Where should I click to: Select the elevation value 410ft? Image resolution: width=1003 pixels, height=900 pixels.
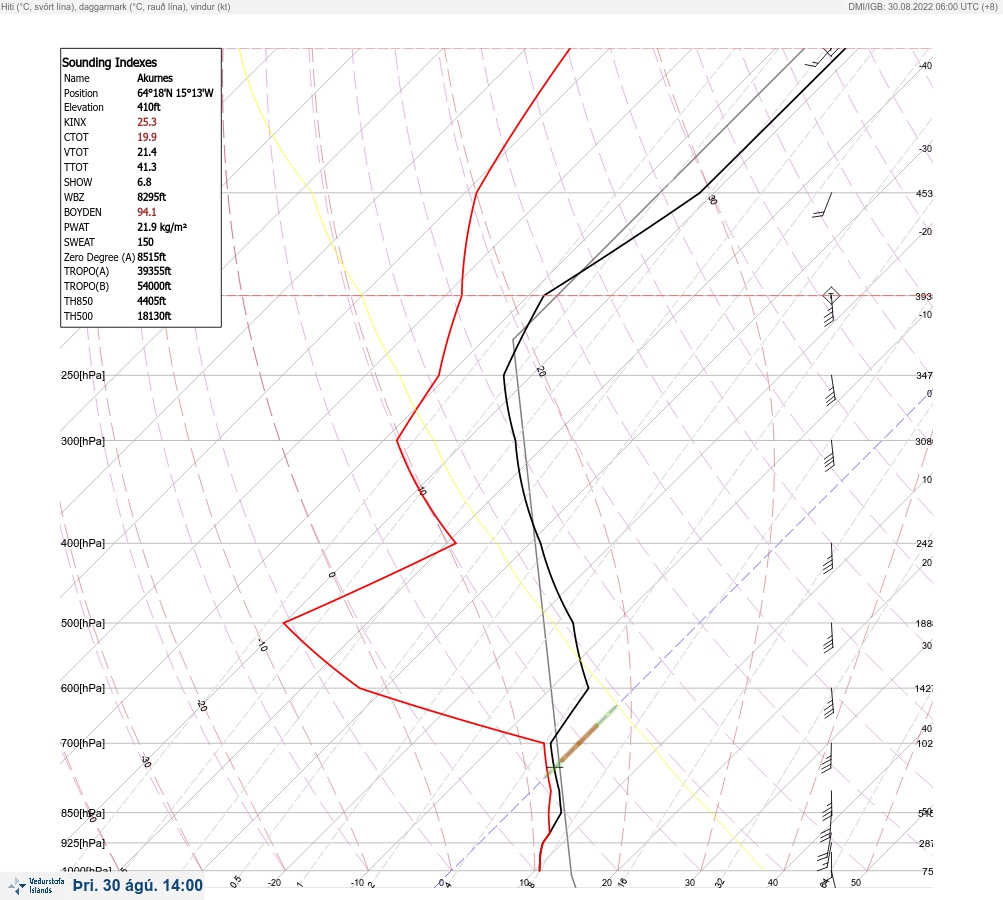pyautogui.click(x=149, y=107)
